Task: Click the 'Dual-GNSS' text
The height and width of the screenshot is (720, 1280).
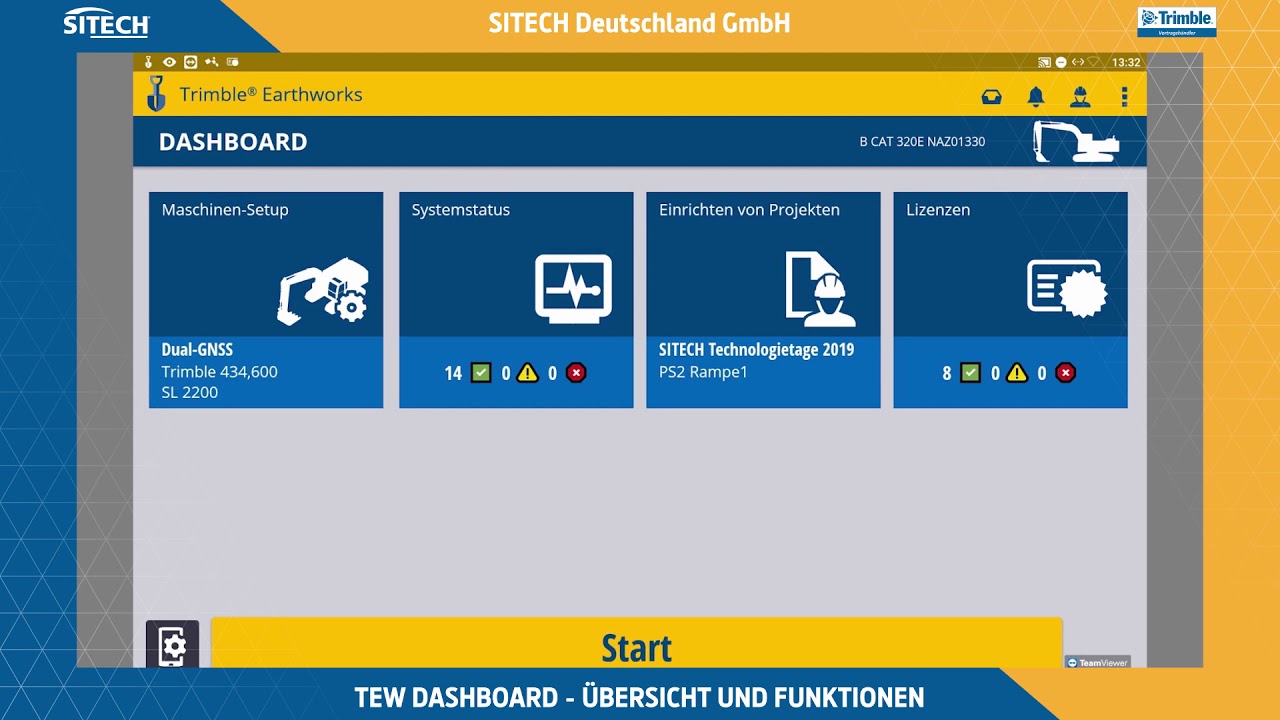Action: pyautogui.click(x=197, y=350)
